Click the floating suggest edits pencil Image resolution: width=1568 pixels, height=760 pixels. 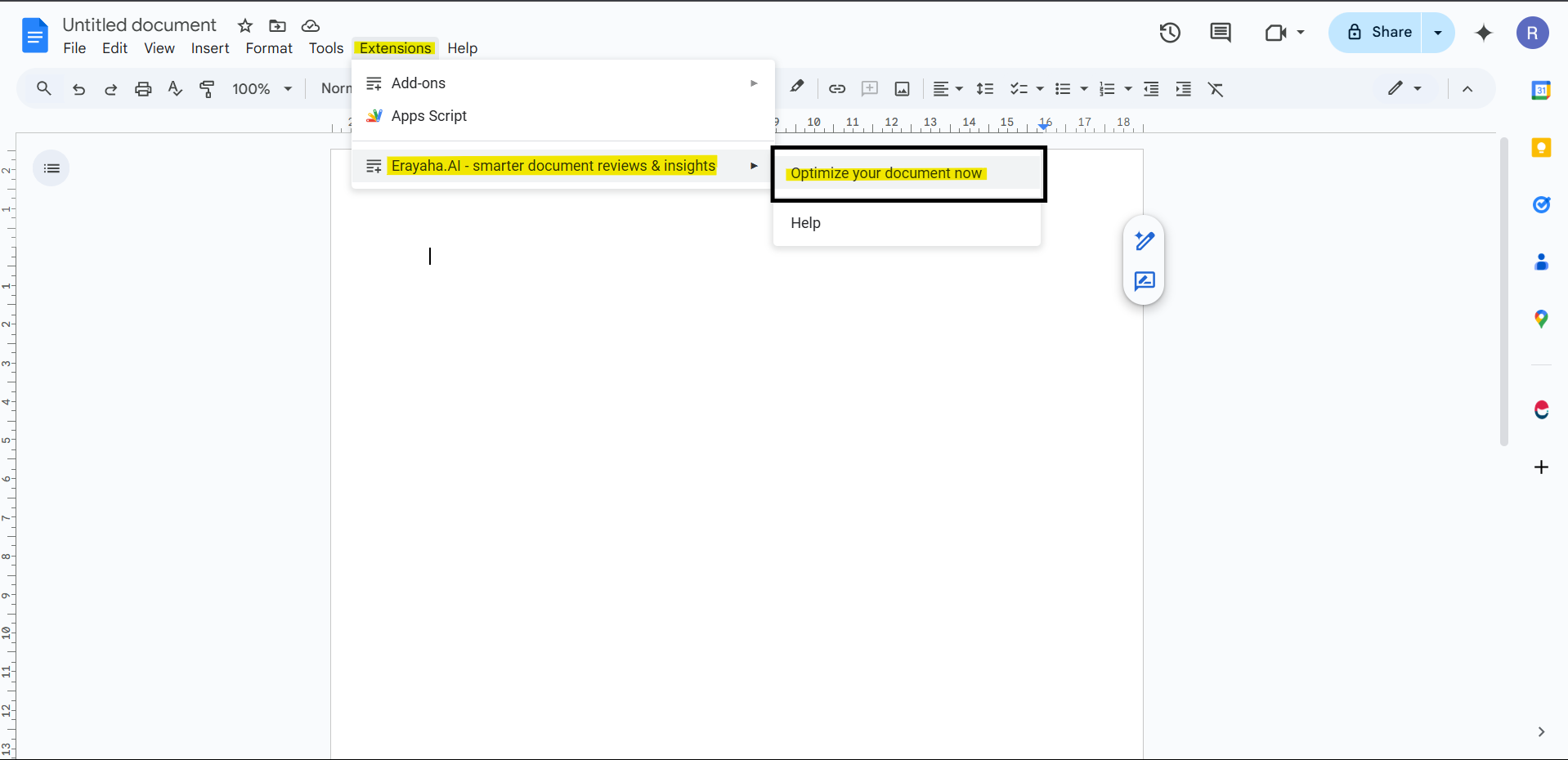pyautogui.click(x=1145, y=240)
